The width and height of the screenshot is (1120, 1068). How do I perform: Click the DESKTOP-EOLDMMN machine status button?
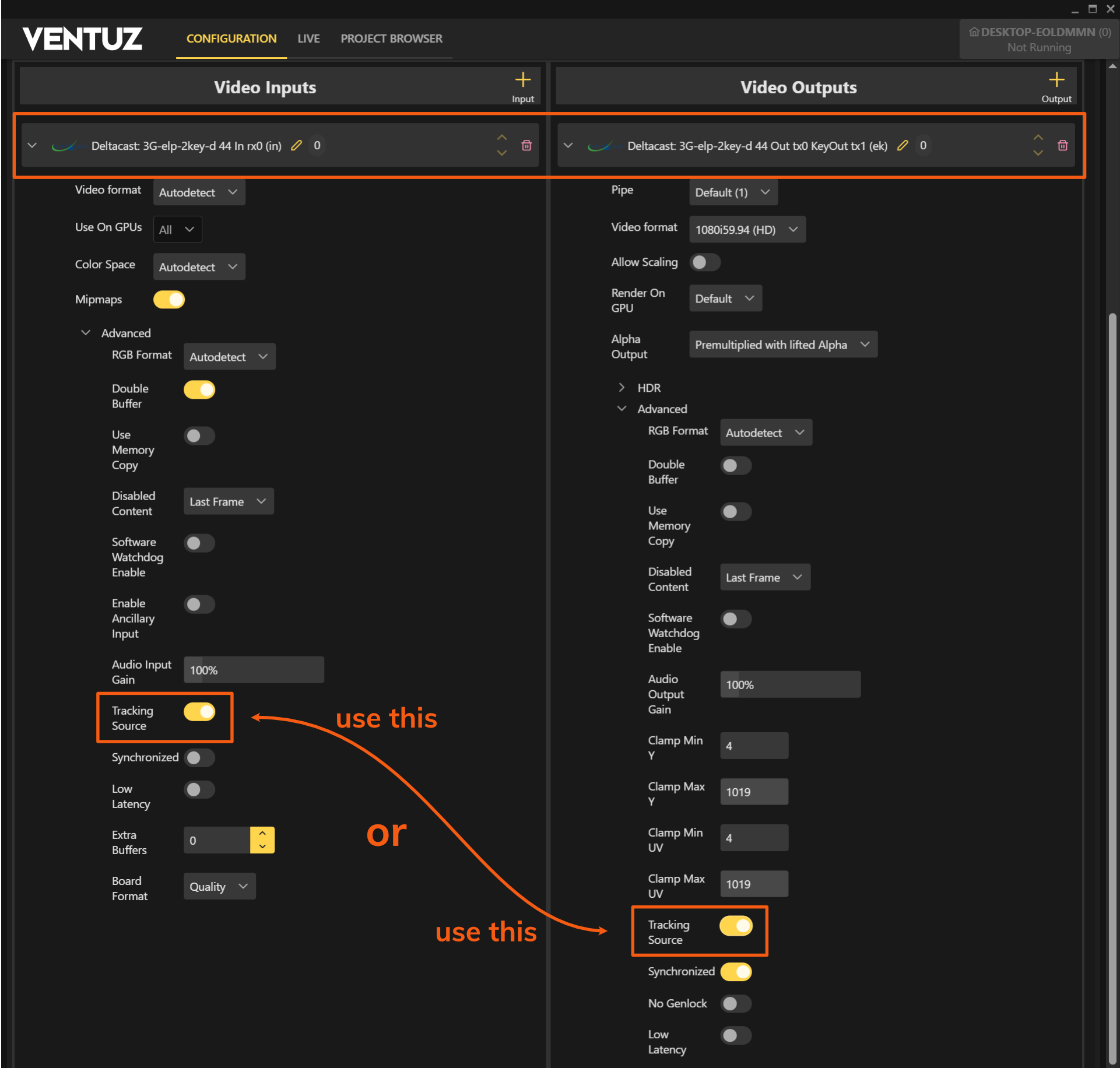coord(1038,40)
